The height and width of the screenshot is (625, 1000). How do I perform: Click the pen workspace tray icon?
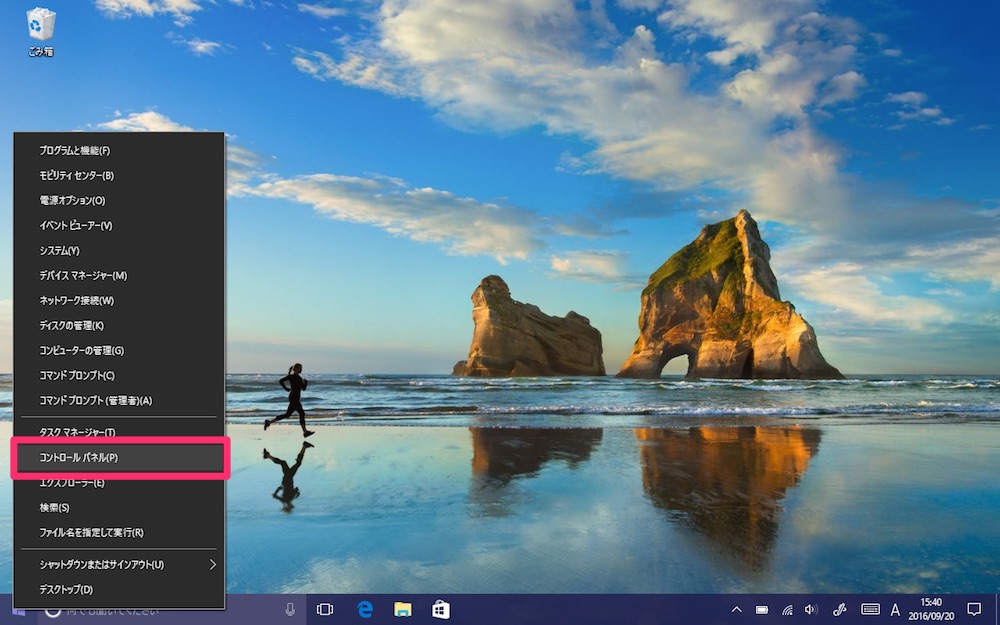[839, 610]
